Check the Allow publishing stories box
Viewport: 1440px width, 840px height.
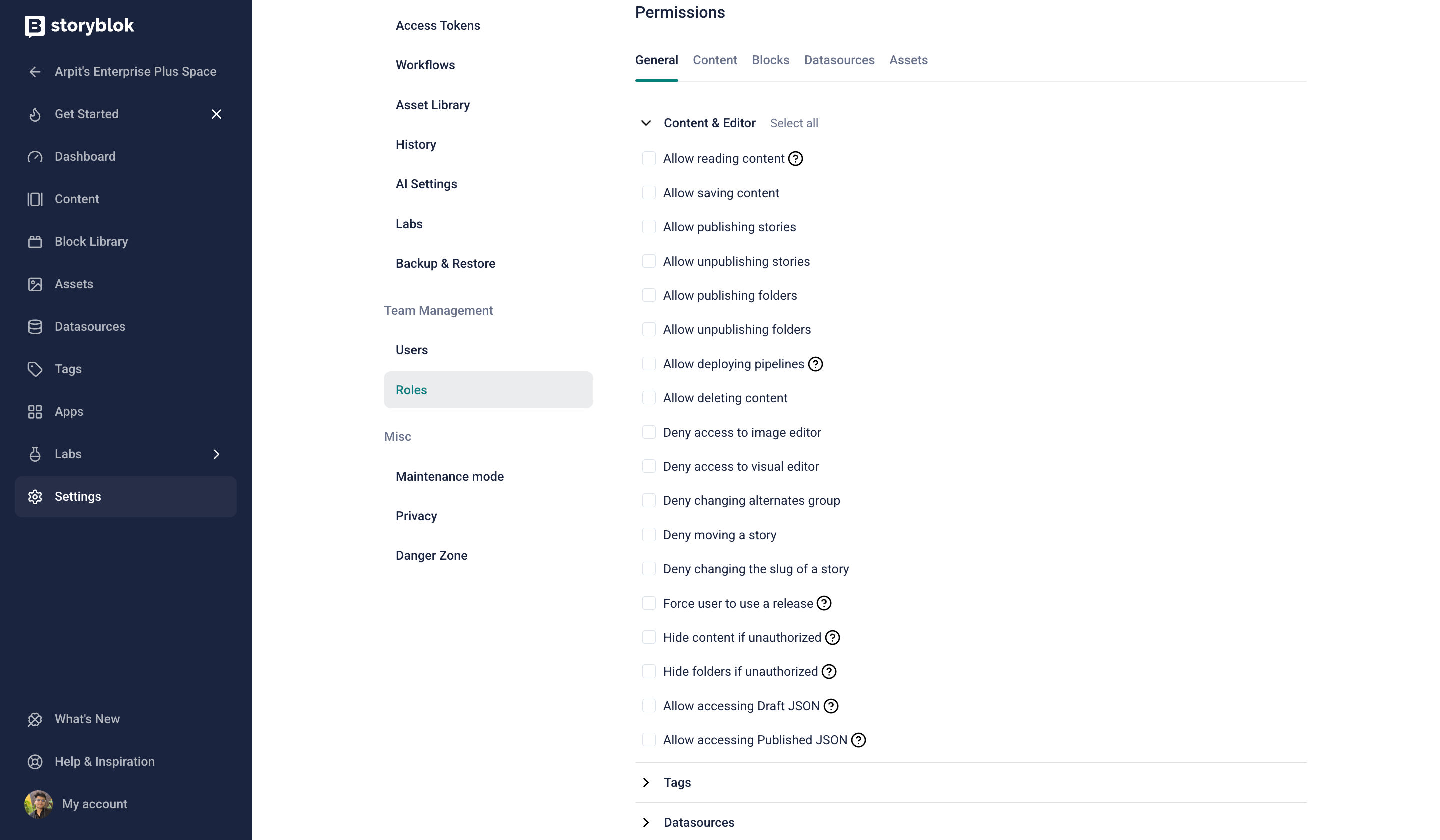[648, 227]
